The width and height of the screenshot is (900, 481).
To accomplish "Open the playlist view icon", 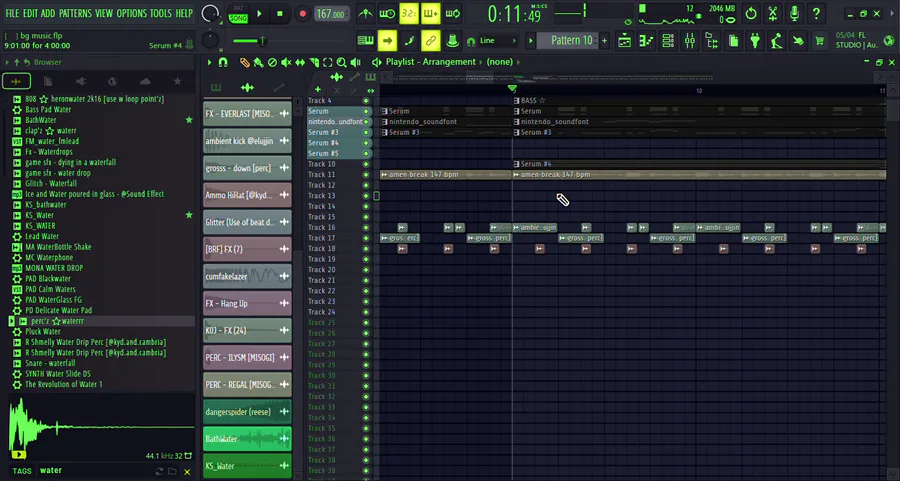I will tap(624, 41).
